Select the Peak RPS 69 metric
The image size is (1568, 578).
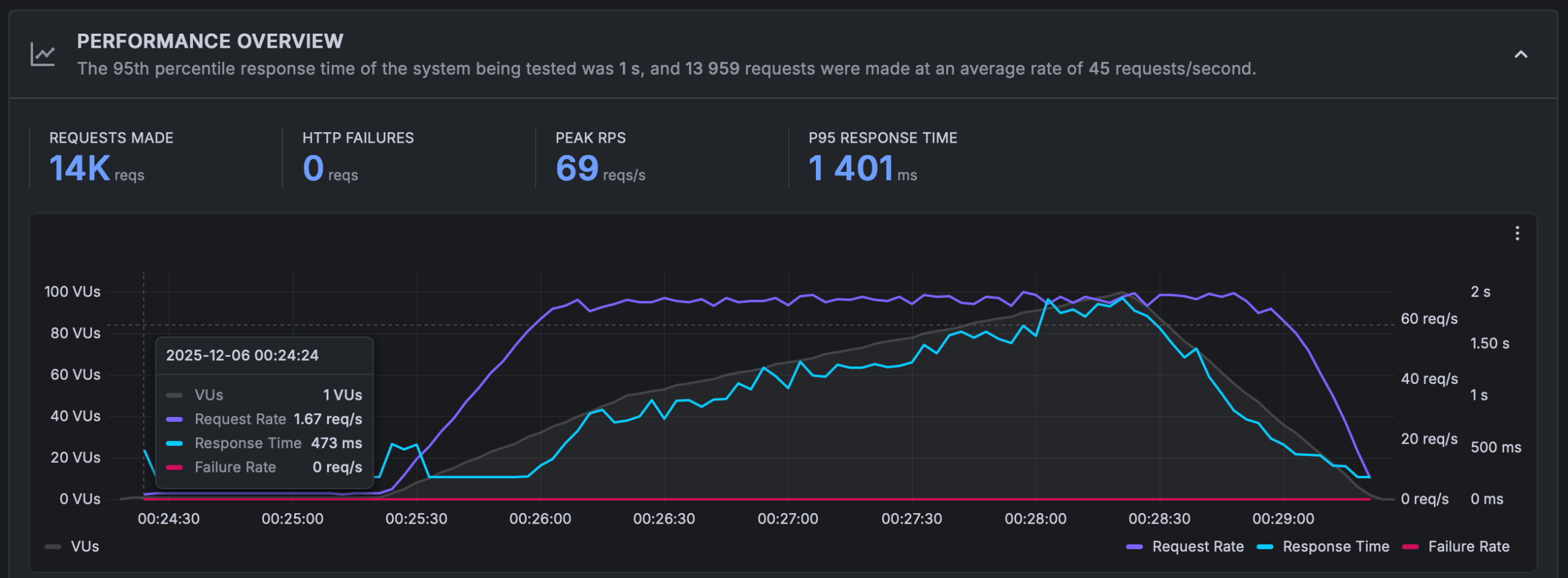pyautogui.click(x=600, y=168)
